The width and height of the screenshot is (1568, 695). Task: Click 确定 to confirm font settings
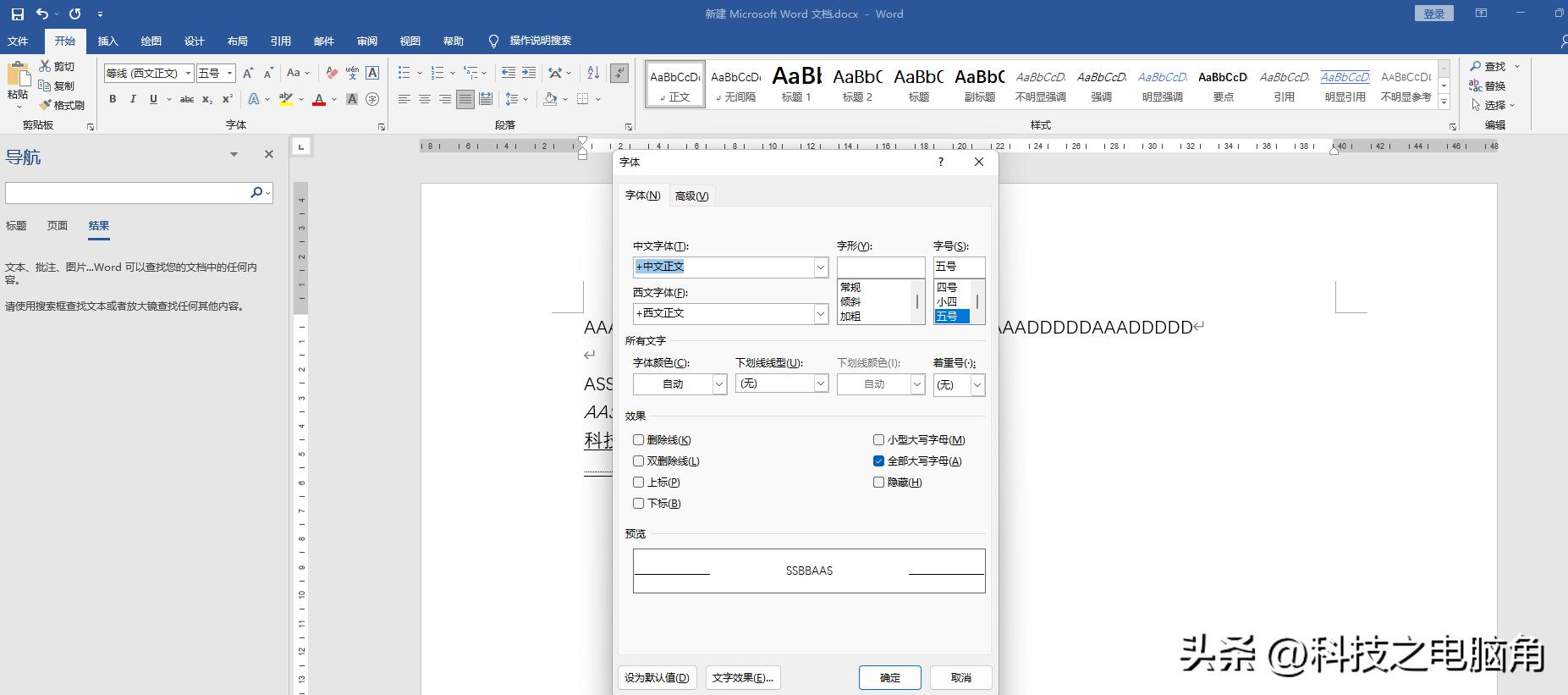(890, 677)
